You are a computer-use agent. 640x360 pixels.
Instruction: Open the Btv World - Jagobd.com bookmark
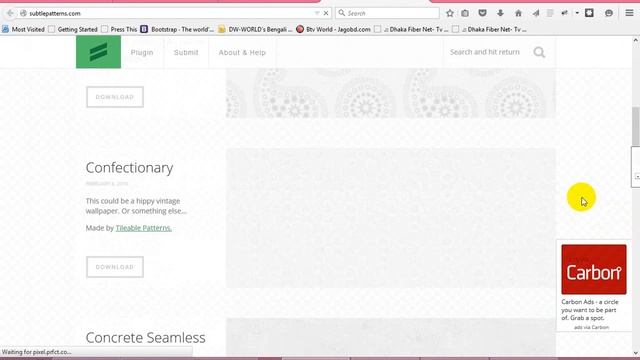(x=333, y=29)
